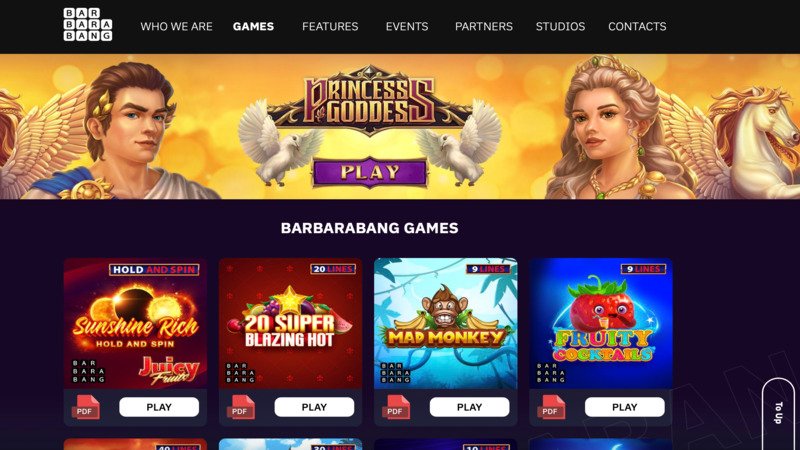Image resolution: width=800 pixels, height=450 pixels.
Task: Navigate to PARTNERS
Action: (x=484, y=27)
